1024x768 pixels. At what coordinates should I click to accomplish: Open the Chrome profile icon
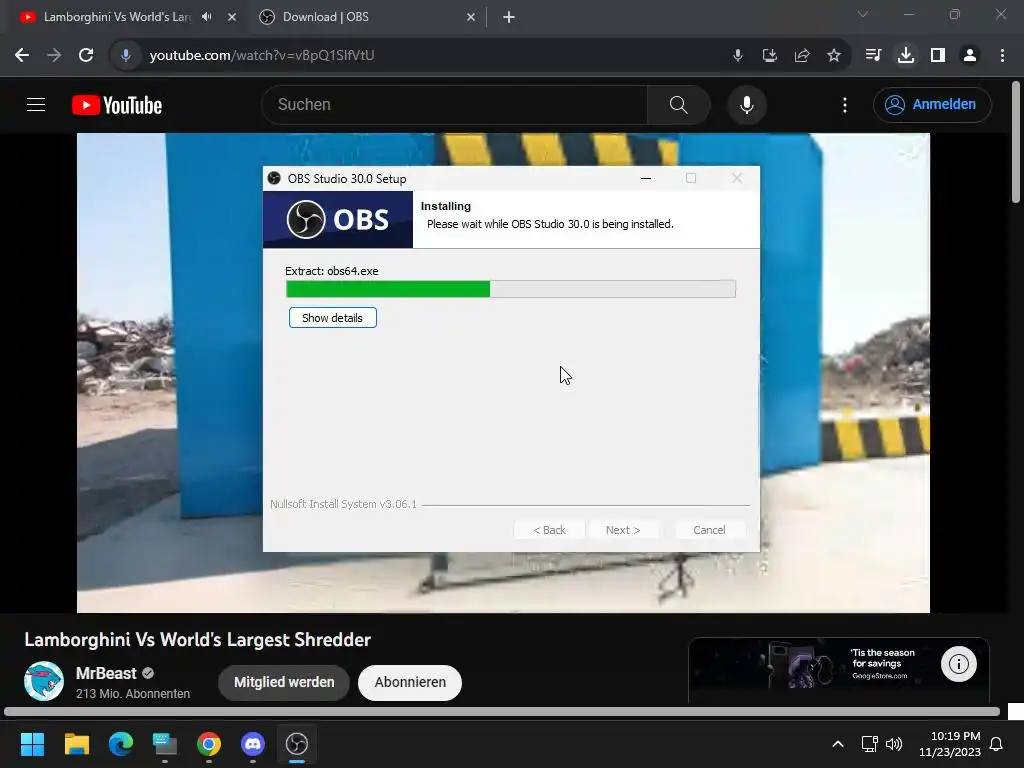pos(970,56)
